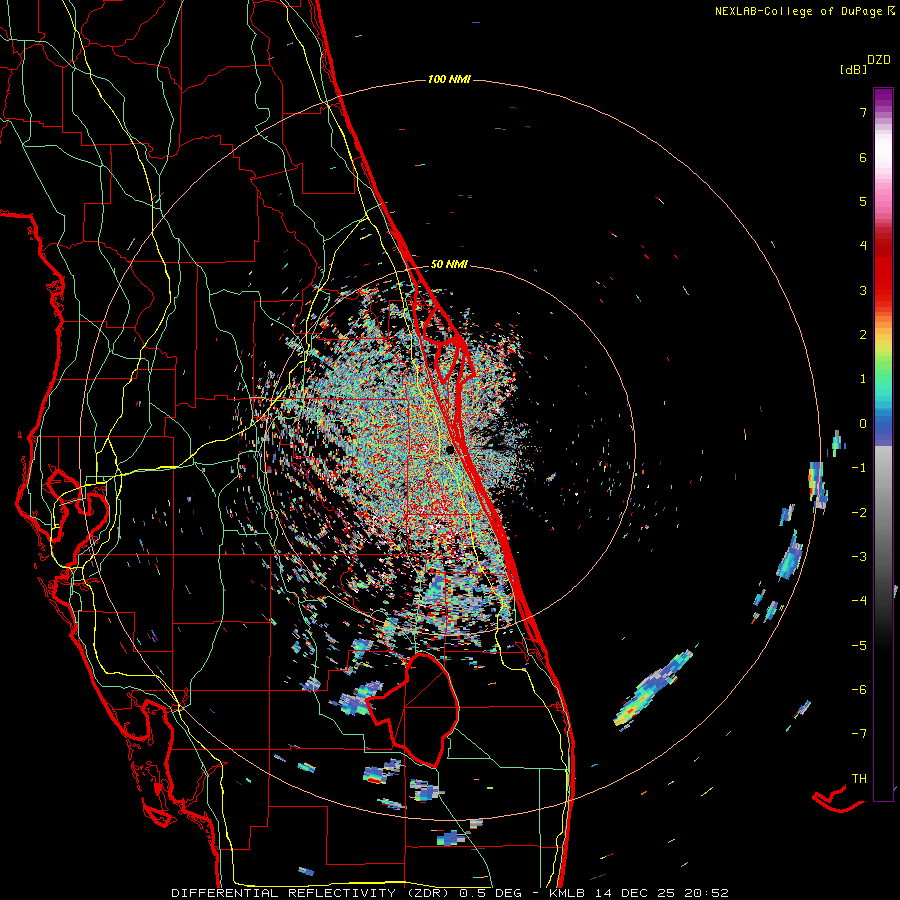Click the large offshore echo southeast of radar

(x=653, y=689)
